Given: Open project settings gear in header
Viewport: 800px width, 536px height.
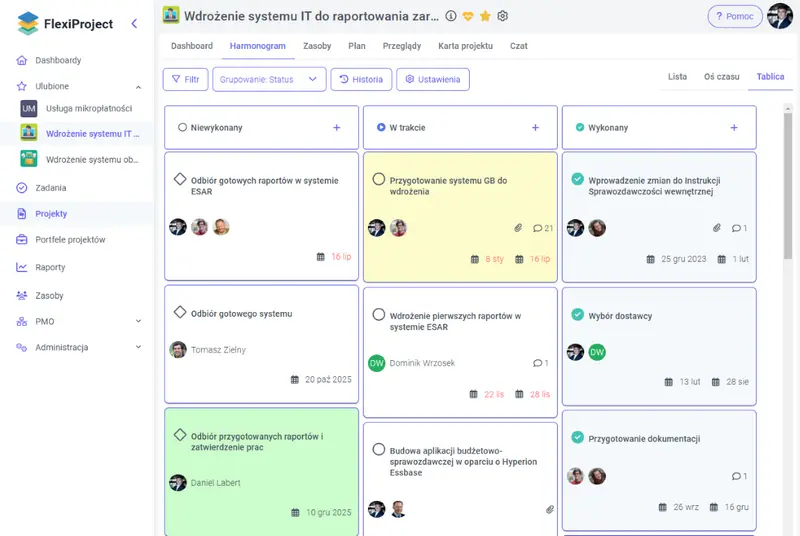Looking at the screenshot, I should tap(503, 16).
